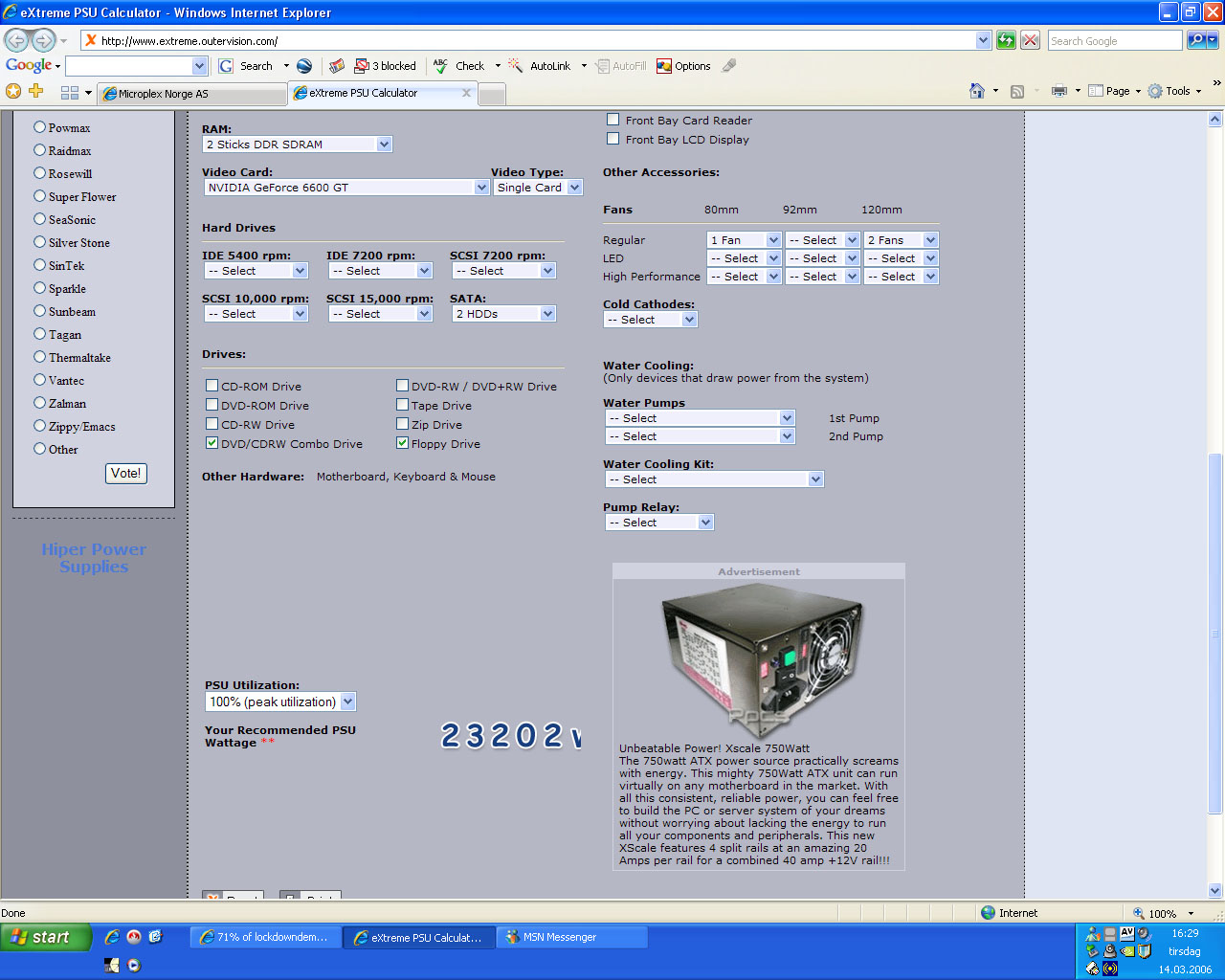This screenshot has width=1225, height=980.
Task: Enable the DVD-ROM Drive checkbox
Action: coord(212,405)
